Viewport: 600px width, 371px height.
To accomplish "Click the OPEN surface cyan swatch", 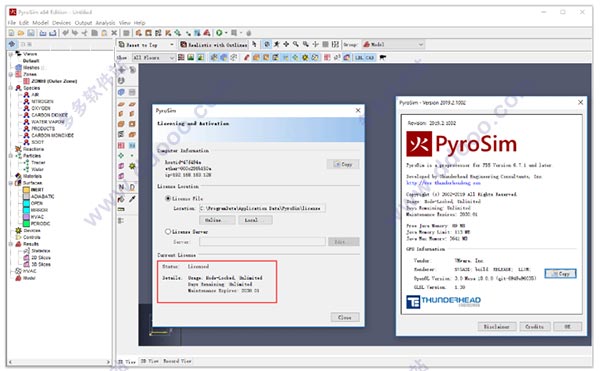I will pos(26,203).
